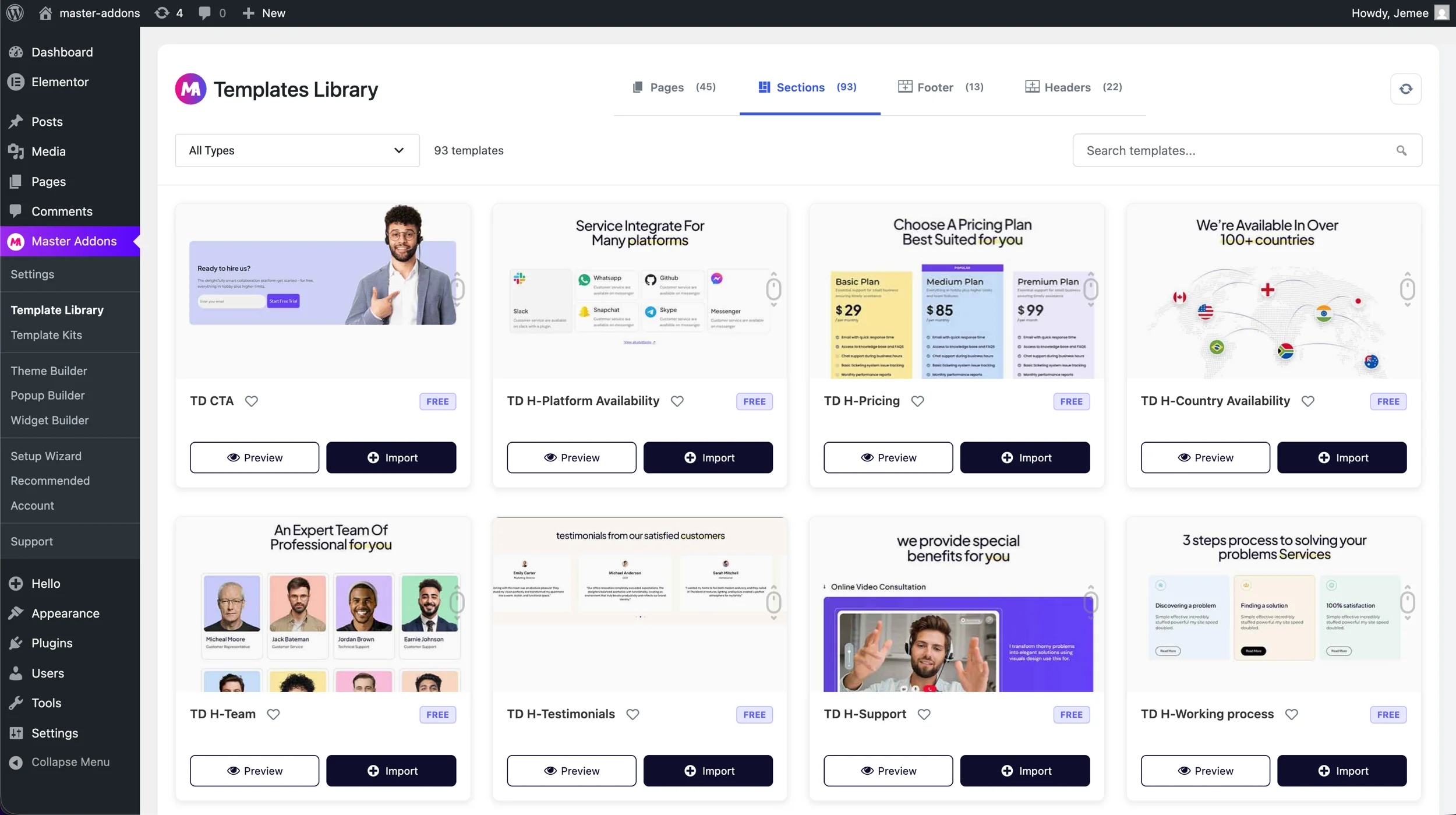Favorite TD H-Country Availability heart icon

[1307, 401]
